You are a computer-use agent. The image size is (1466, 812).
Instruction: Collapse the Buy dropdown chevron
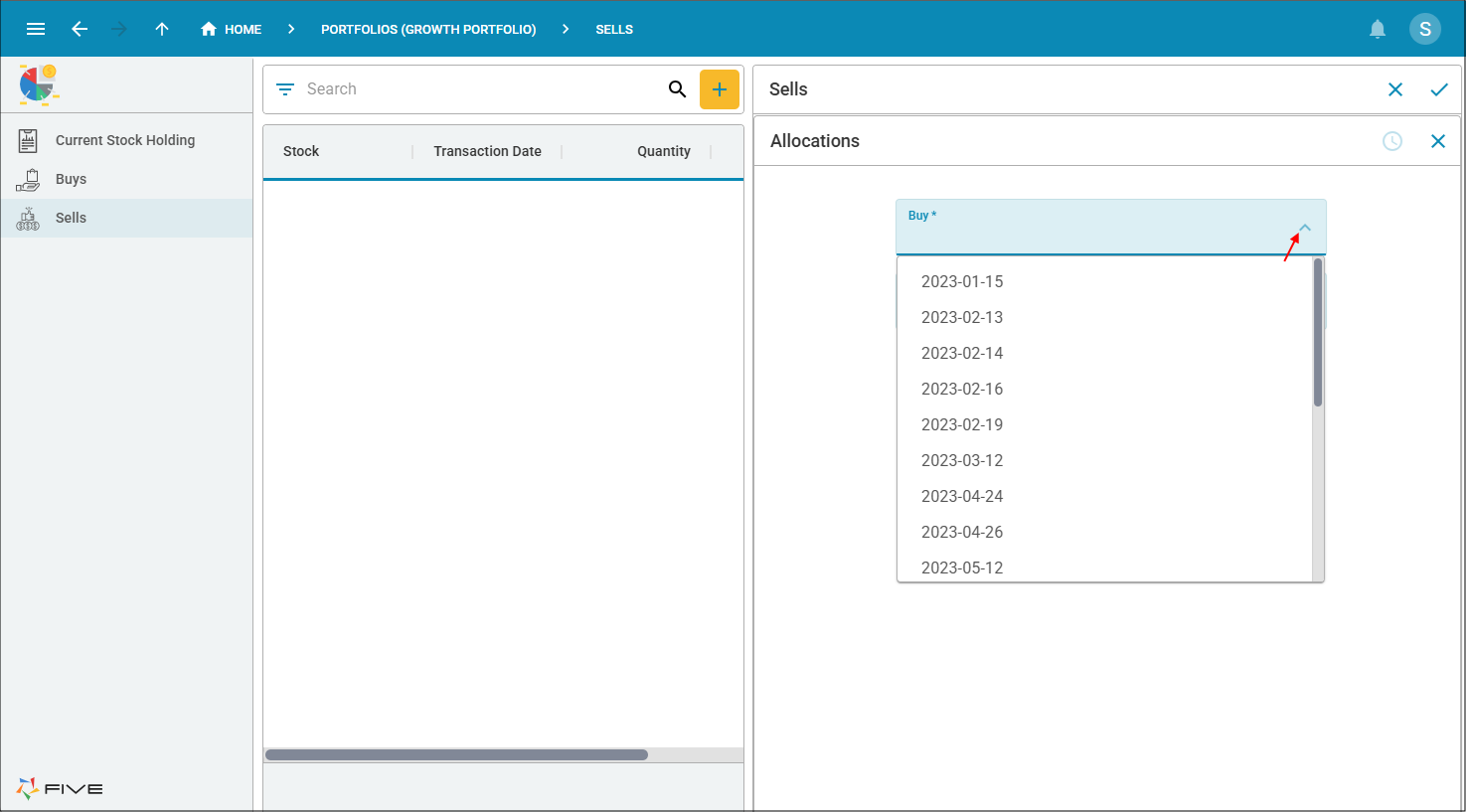click(1305, 228)
